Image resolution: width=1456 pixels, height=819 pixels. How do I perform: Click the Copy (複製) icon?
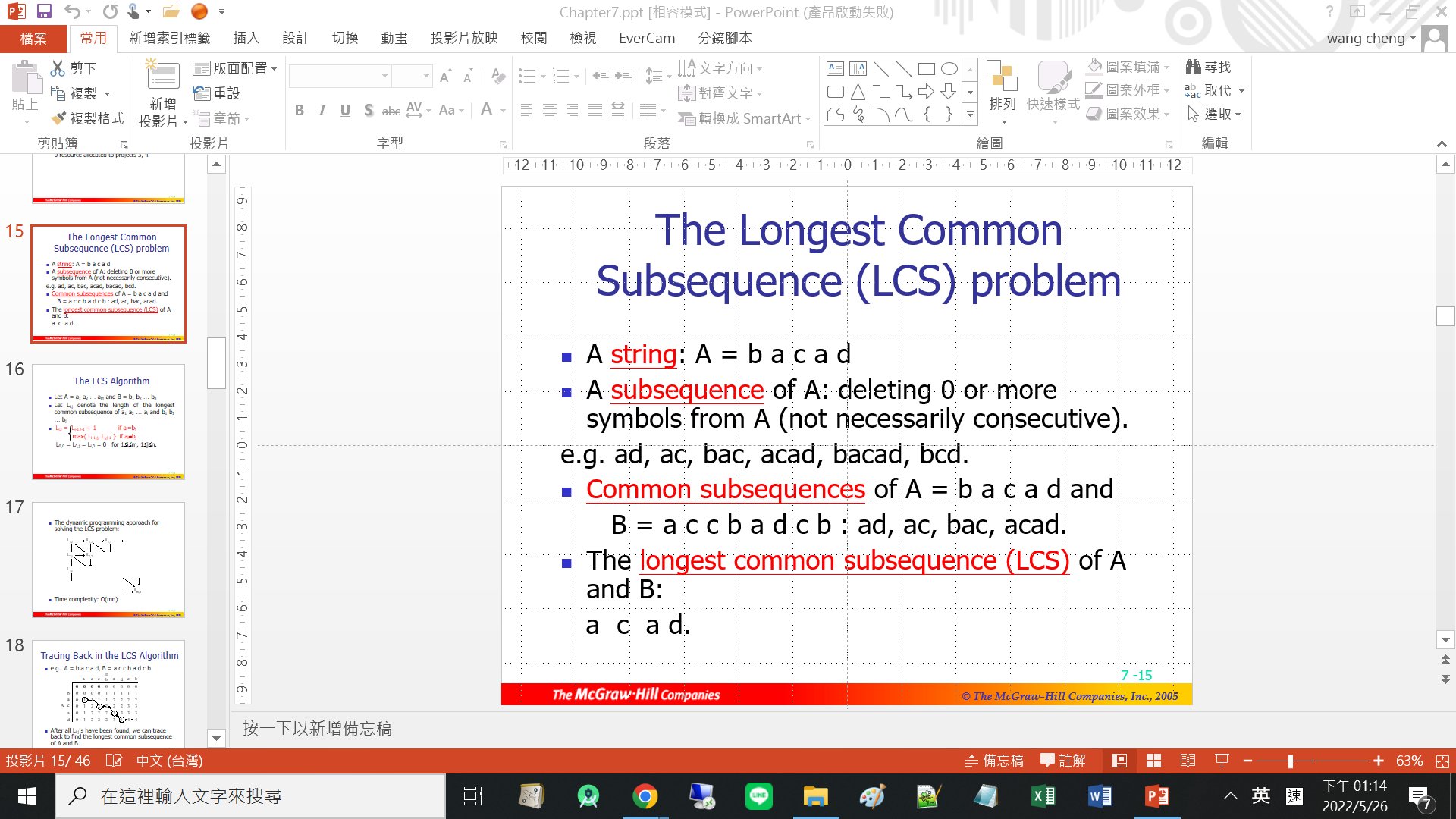tap(58, 93)
